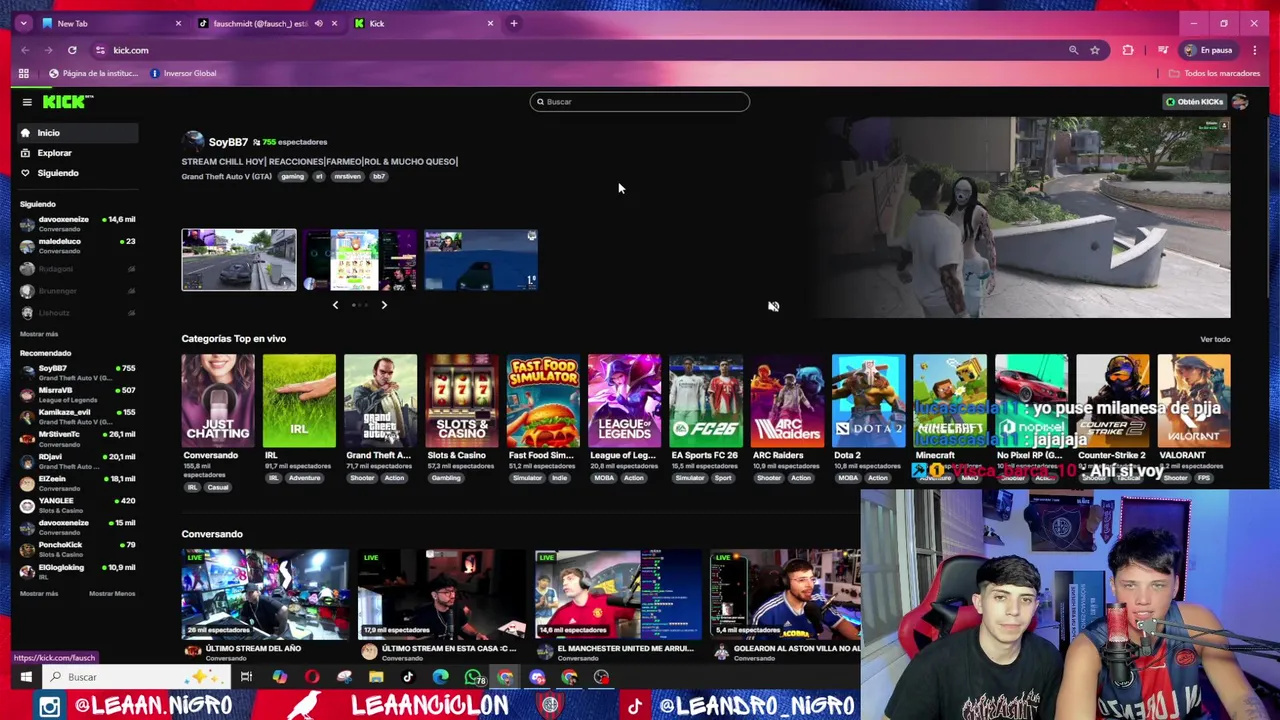1280x720 pixels.
Task: Bookmark this page with star icon
Action: point(1095,50)
